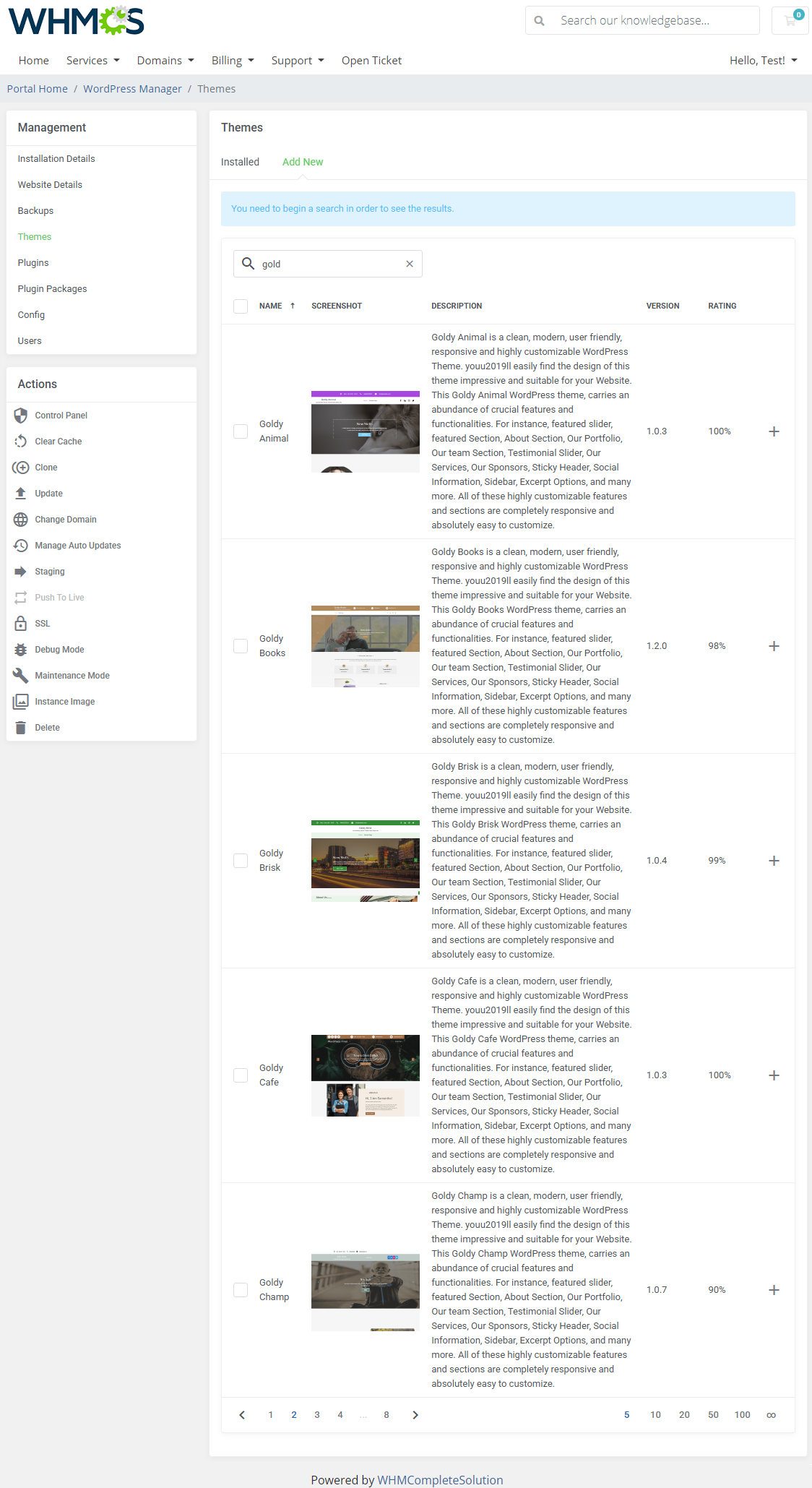
Task: Check the Goldy Brisk checkbox
Action: (x=241, y=861)
